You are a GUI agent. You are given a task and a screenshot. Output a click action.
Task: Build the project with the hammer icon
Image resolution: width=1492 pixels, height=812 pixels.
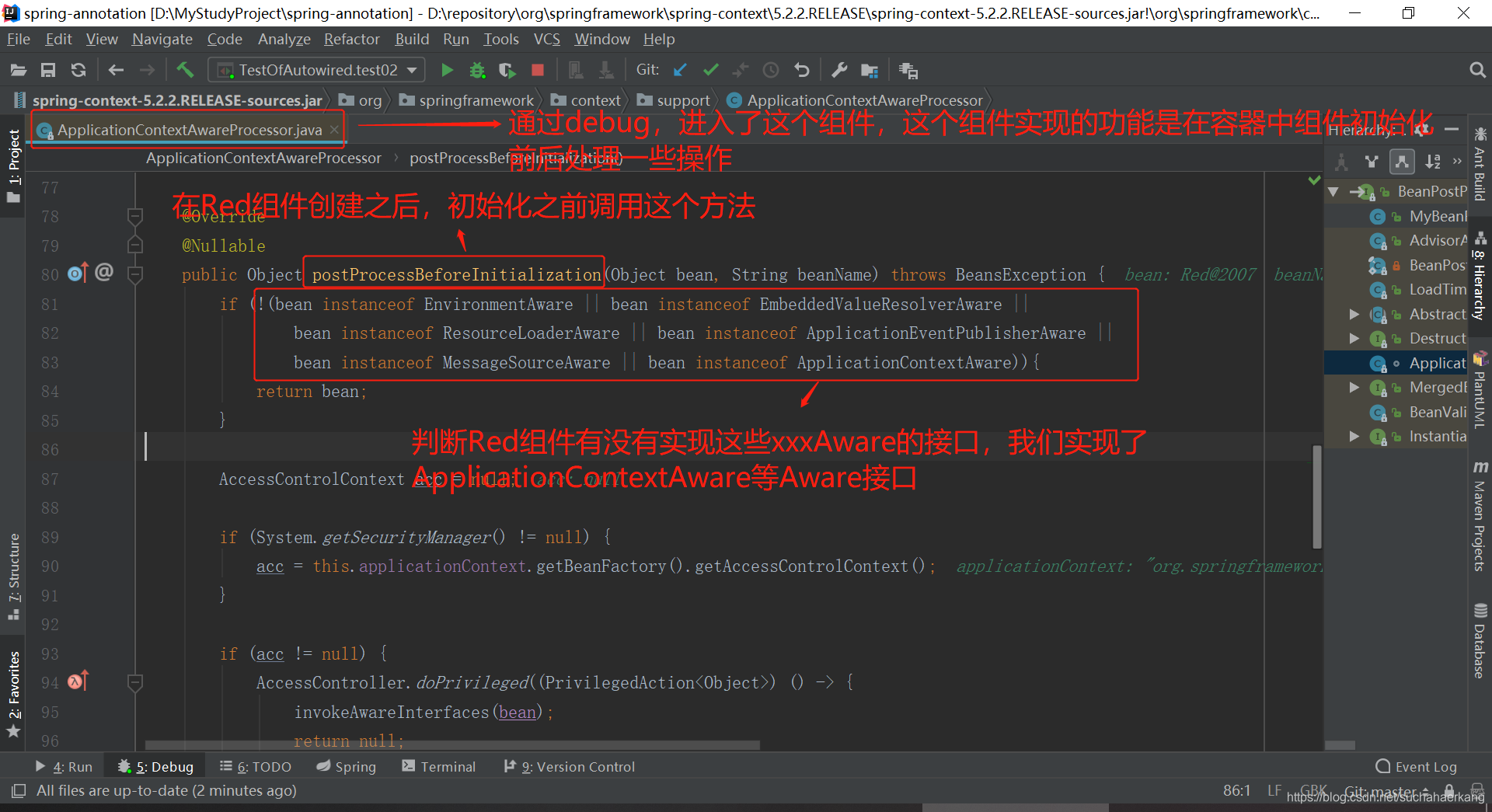click(185, 70)
